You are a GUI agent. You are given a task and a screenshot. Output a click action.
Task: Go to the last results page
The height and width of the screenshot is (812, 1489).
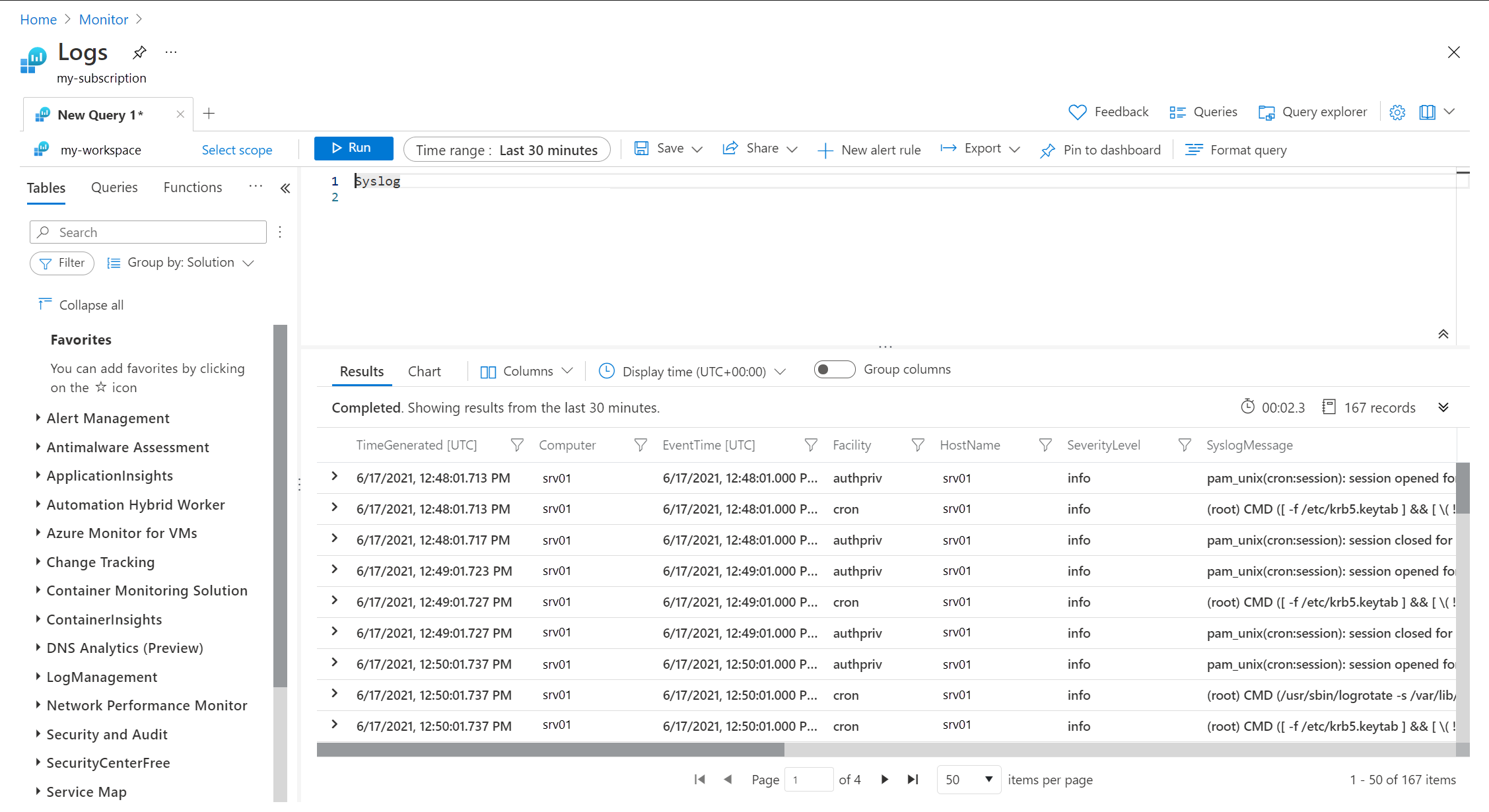tap(913, 780)
